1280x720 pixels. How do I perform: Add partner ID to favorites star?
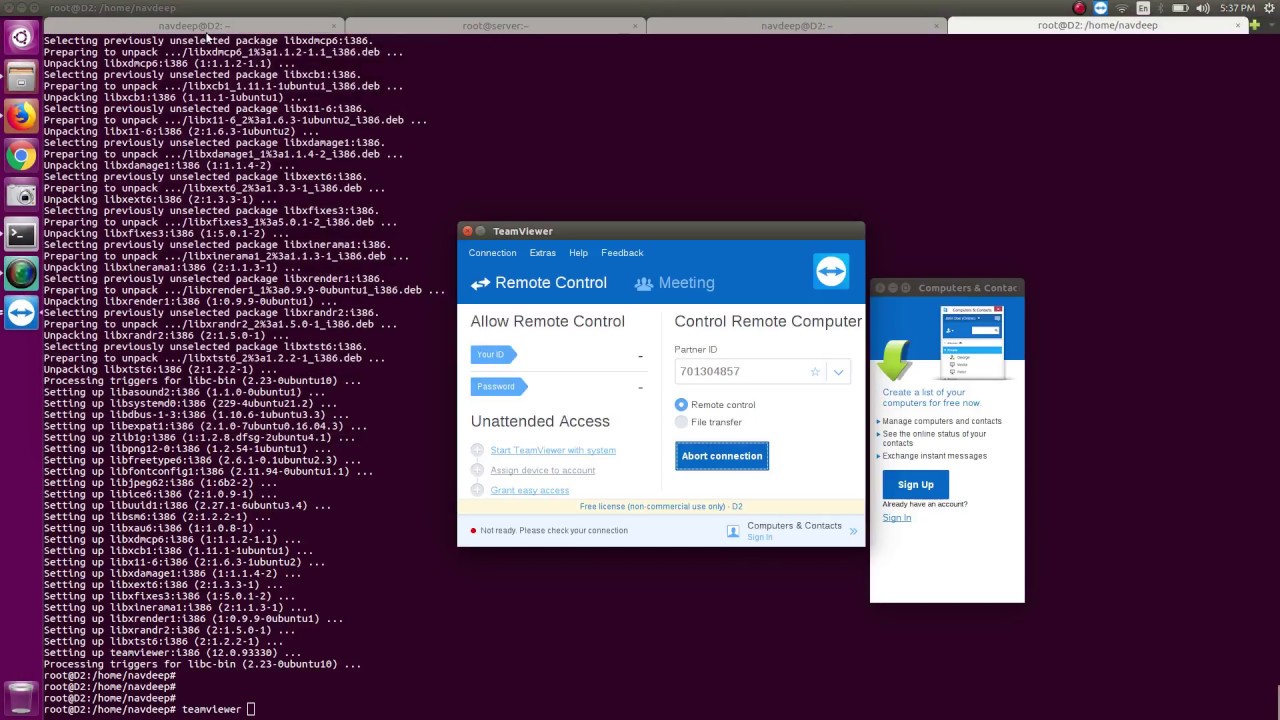pyautogui.click(x=815, y=372)
